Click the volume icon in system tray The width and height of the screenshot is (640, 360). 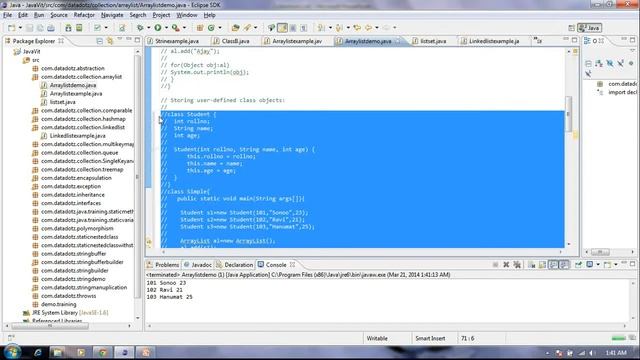point(591,353)
